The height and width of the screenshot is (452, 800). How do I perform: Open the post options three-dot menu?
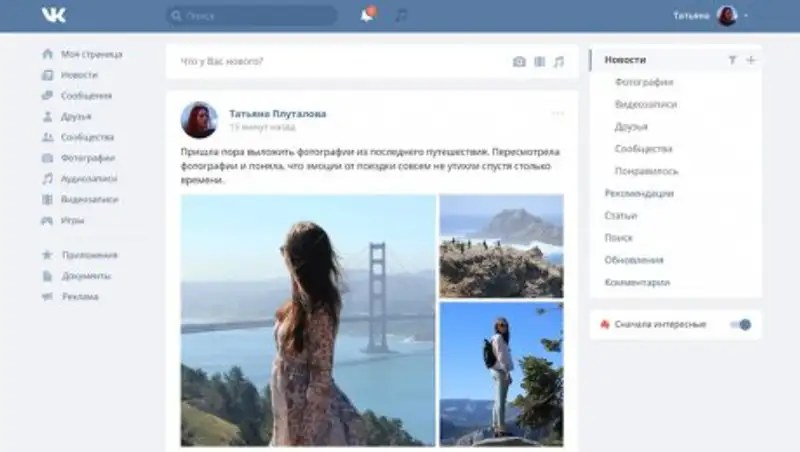tap(558, 113)
